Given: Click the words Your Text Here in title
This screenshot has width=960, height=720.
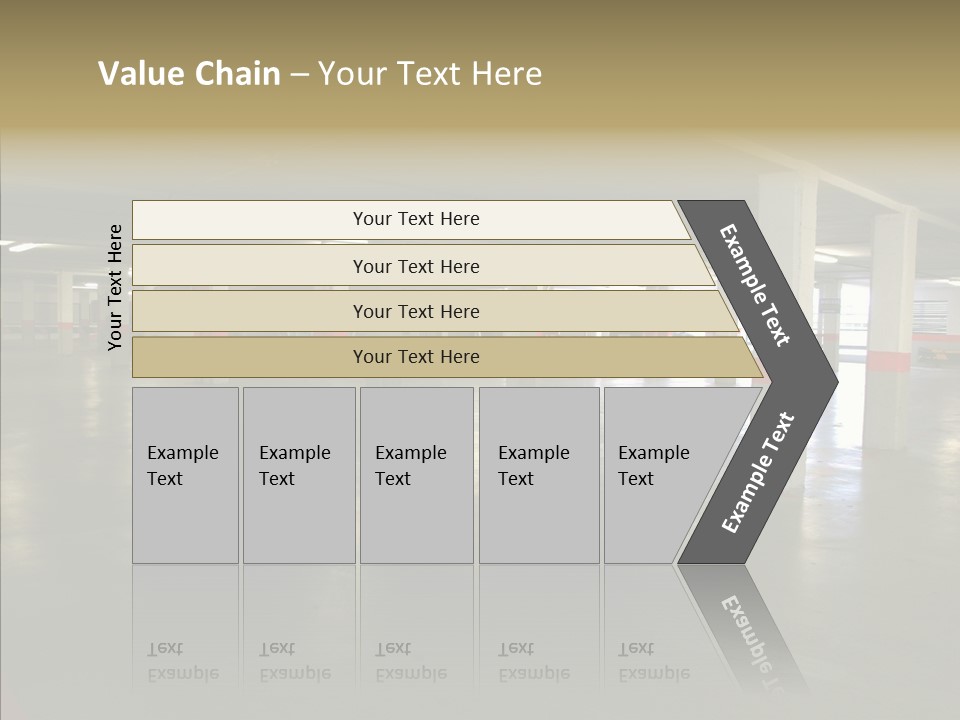Looking at the screenshot, I should (x=430, y=73).
